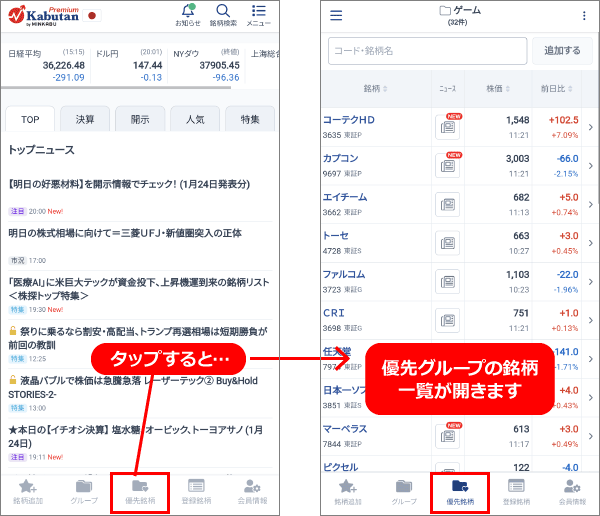Viewport: 600px width, 516px height.
Task: Open CRI stock link
Action: pyautogui.click(x=334, y=313)
